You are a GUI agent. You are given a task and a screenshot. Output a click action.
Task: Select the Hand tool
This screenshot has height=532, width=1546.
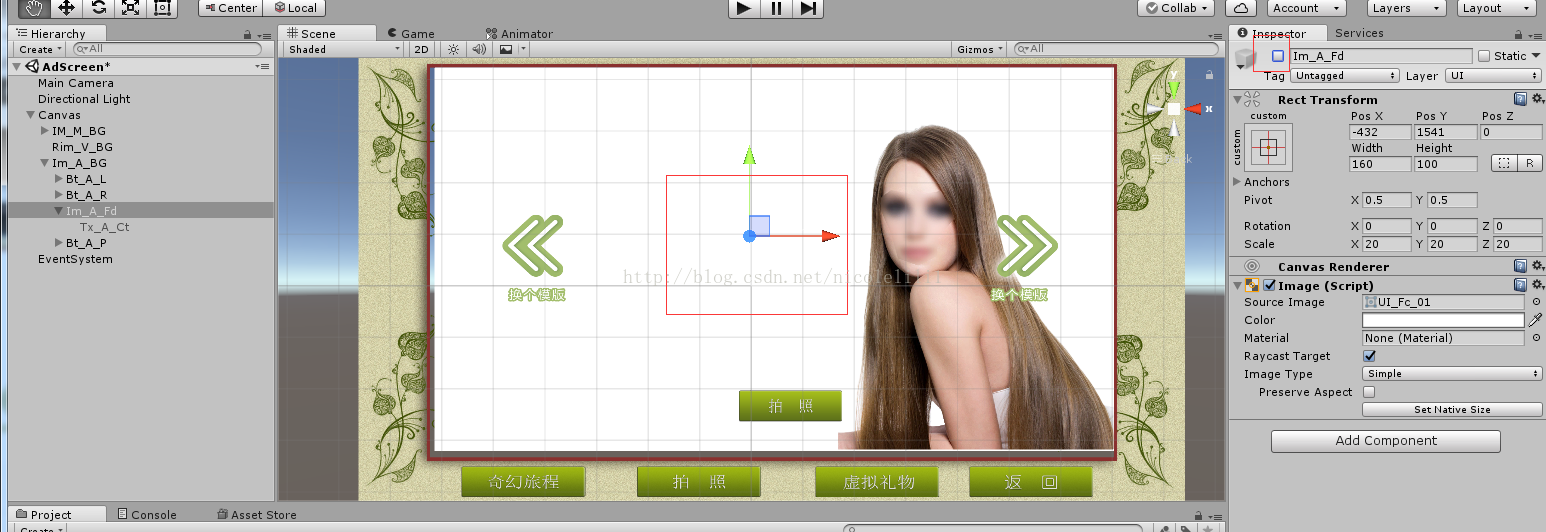(35, 8)
